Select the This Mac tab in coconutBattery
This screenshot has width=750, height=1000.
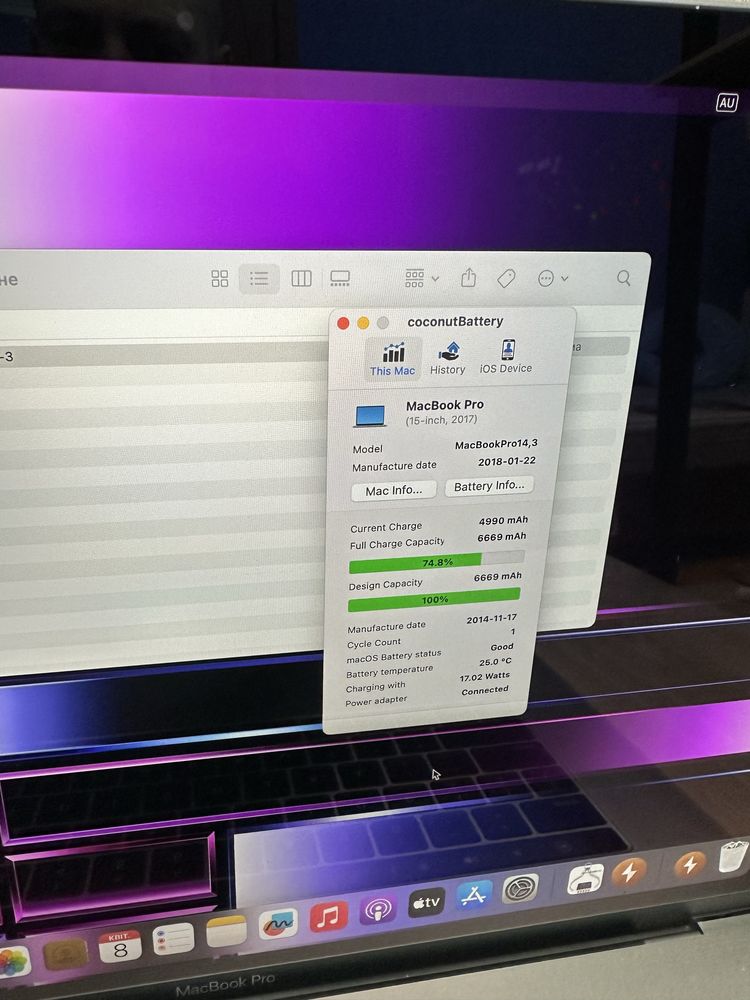pyautogui.click(x=393, y=360)
